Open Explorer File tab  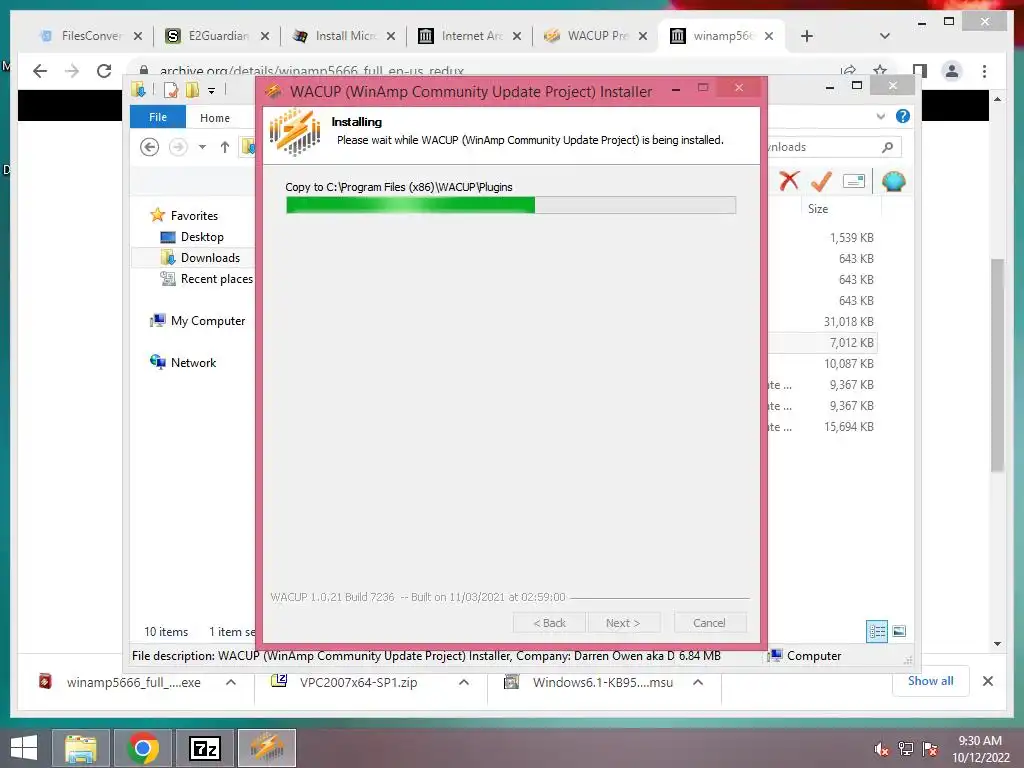tap(158, 117)
